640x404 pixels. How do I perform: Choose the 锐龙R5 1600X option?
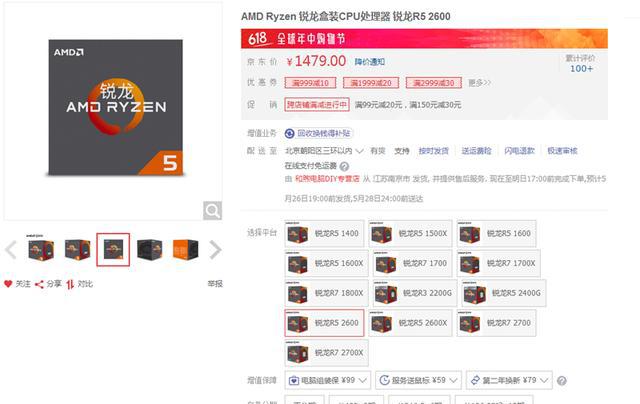tap(327, 263)
